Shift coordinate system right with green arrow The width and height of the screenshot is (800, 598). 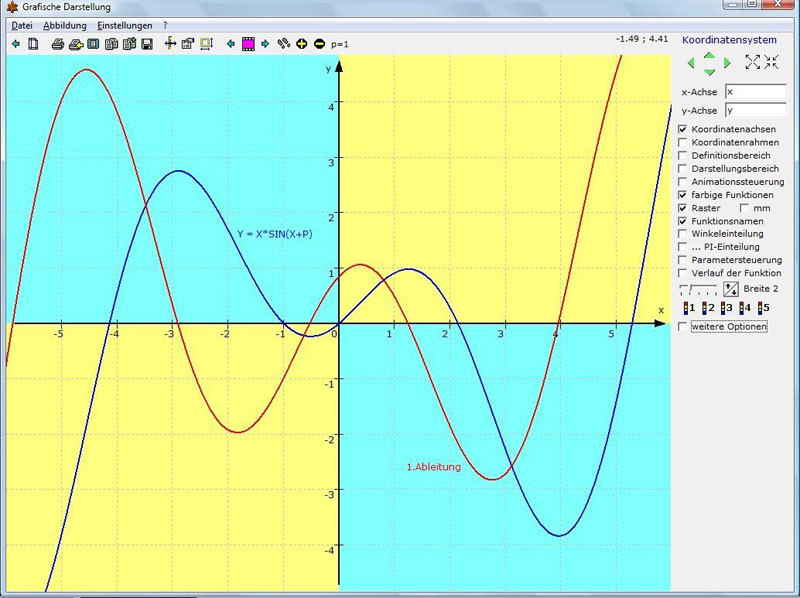click(x=727, y=63)
